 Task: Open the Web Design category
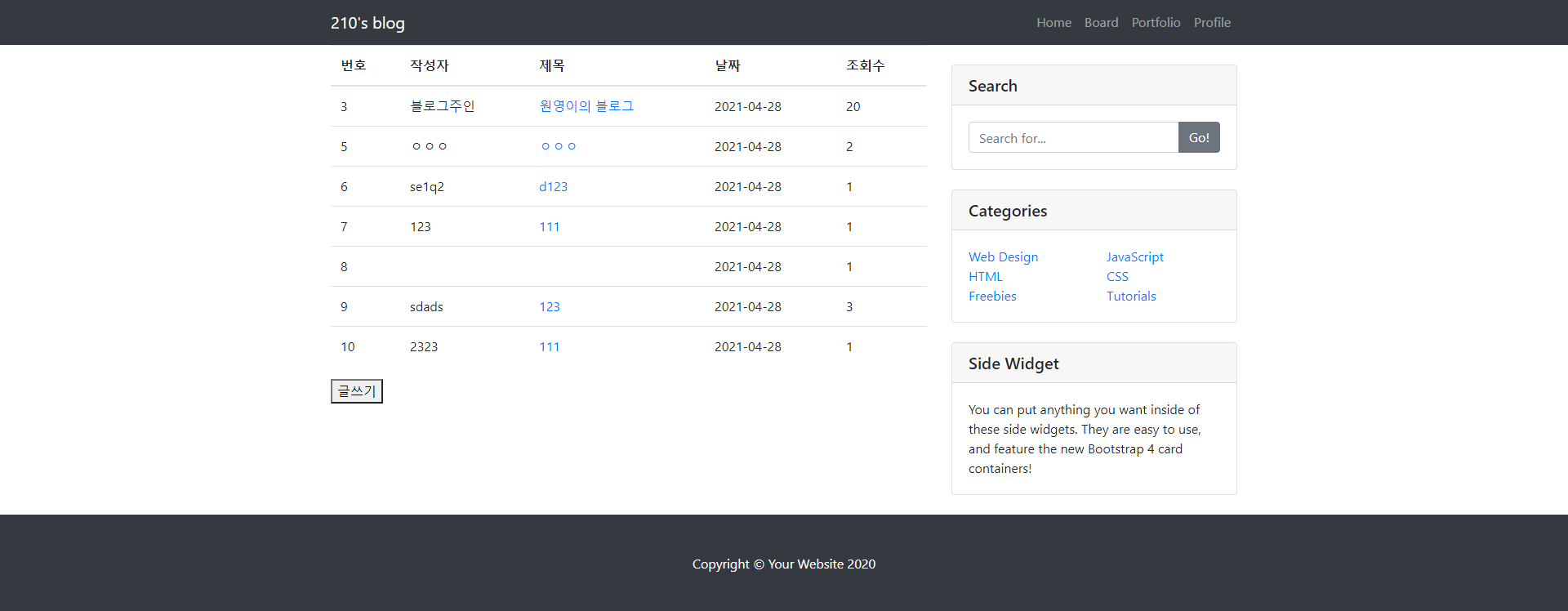(1003, 256)
